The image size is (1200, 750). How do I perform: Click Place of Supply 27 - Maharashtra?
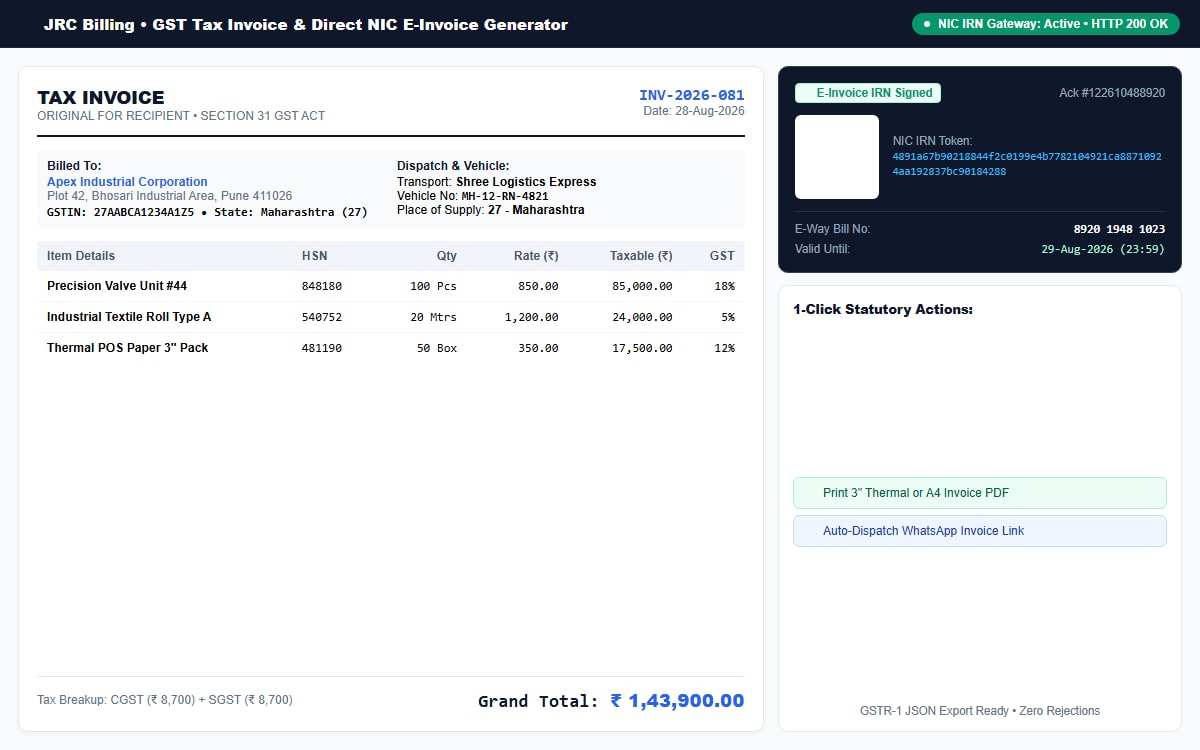[x=536, y=210]
